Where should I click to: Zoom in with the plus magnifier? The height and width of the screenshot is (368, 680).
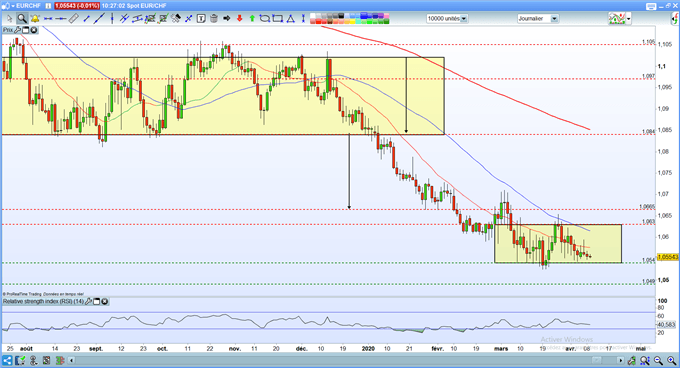[x=672, y=360]
